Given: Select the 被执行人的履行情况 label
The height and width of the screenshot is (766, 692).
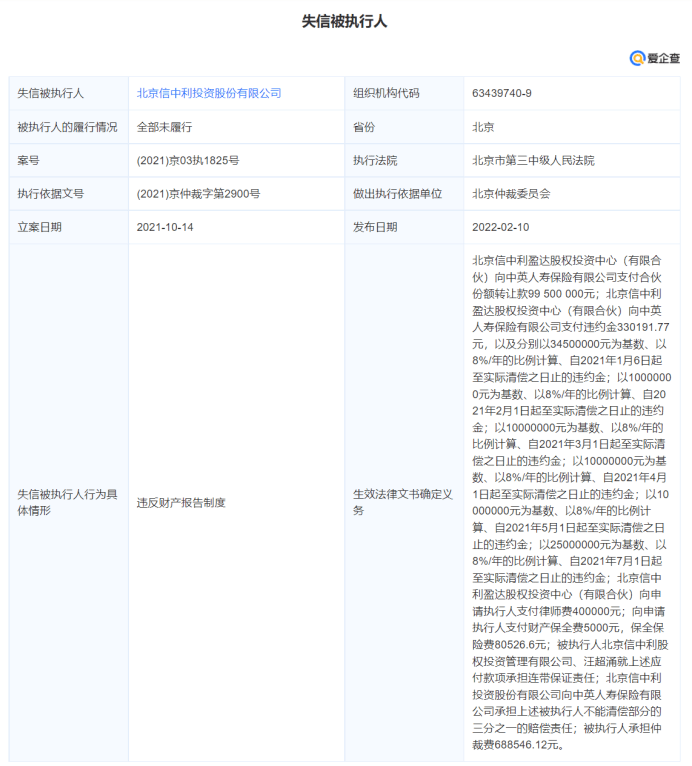Looking at the screenshot, I should coord(67,127).
